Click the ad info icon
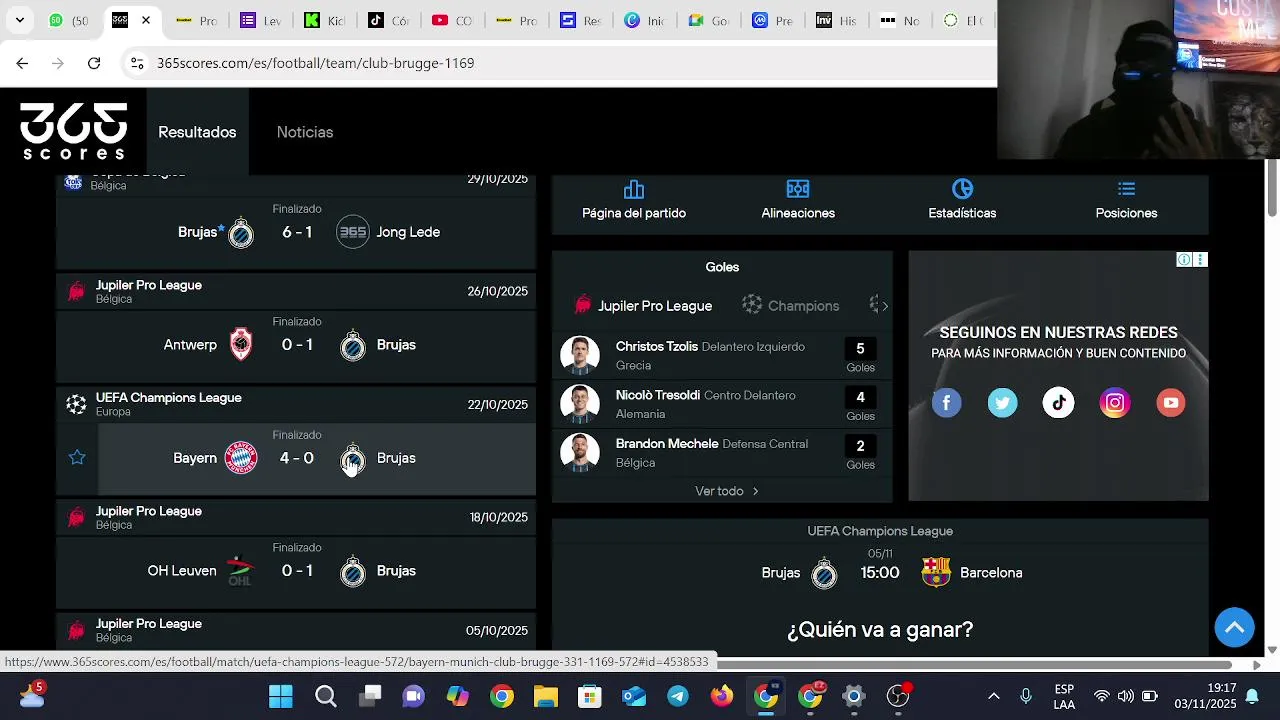This screenshot has height=720, width=1280. 1184,260
